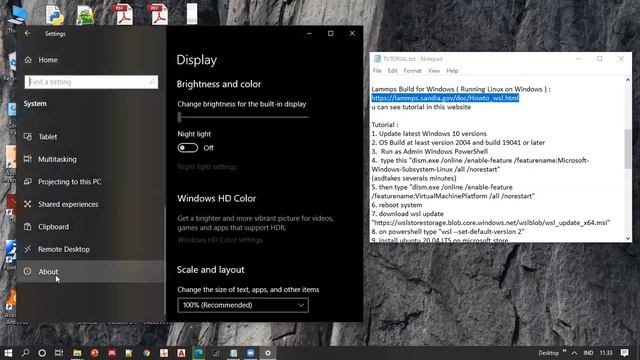The height and width of the screenshot is (360, 640).
Task: Click the Notepad scroll down arrow
Action: click(x=628, y=238)
